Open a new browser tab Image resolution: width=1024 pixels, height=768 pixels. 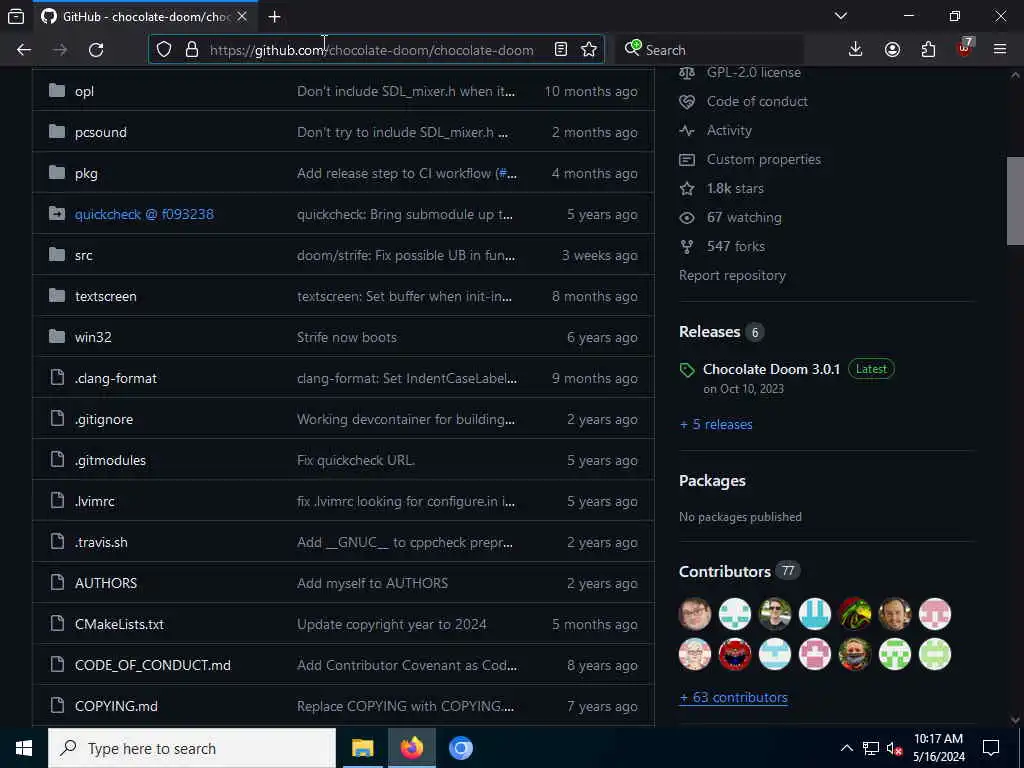[274, 17]
